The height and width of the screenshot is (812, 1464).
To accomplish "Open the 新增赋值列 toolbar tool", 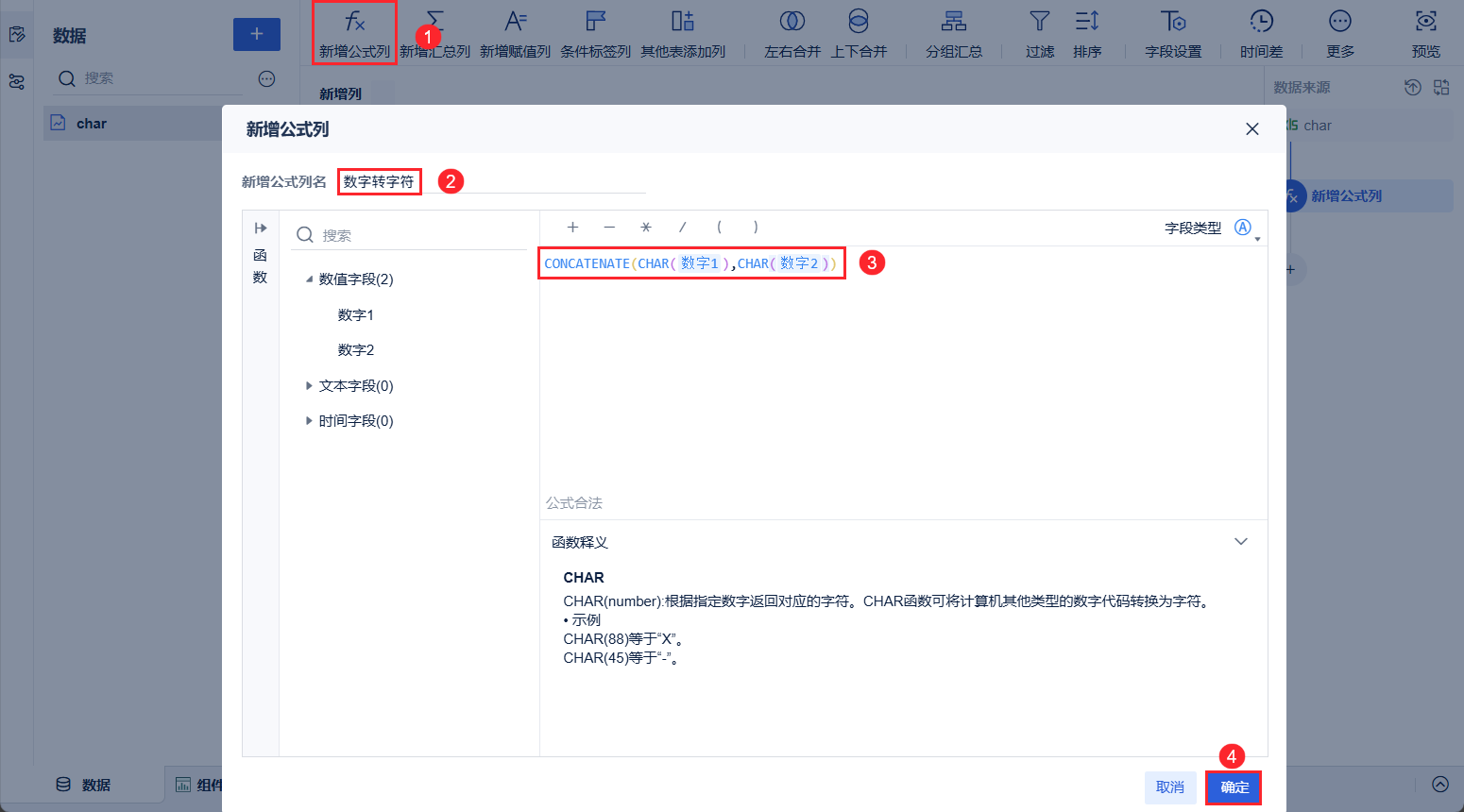I will point(515,33).
